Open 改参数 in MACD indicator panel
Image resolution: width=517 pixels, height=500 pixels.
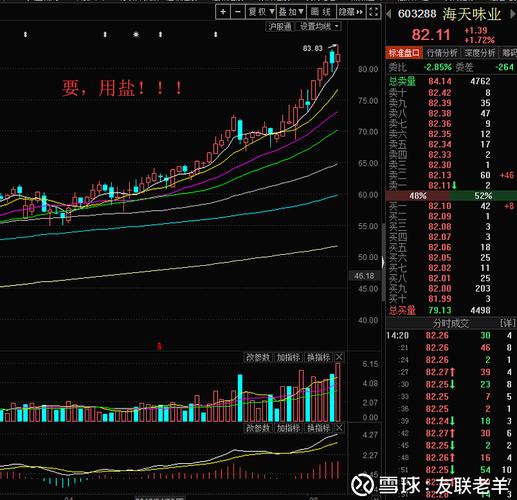(x=258, y=428)
